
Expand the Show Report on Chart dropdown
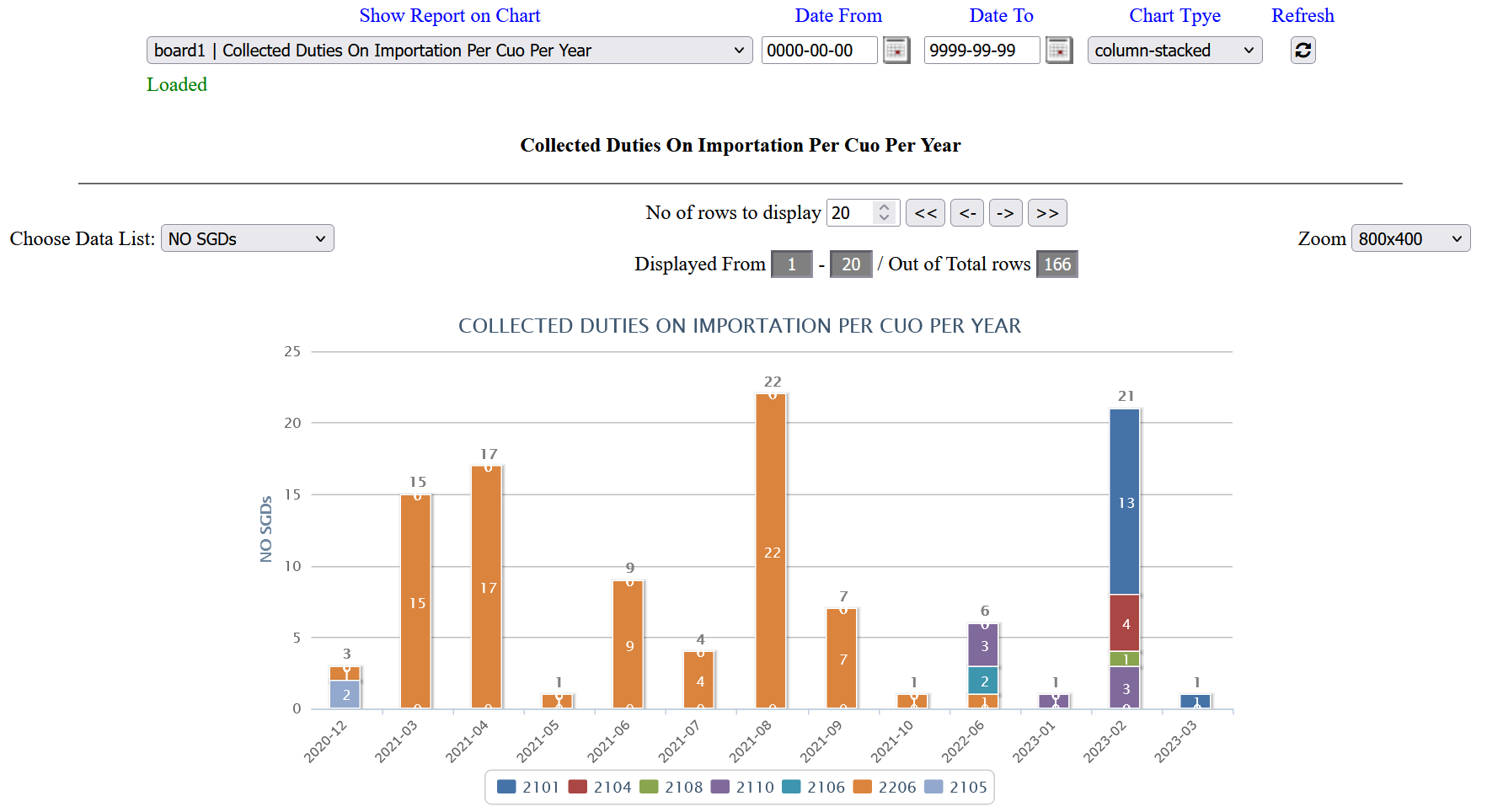pos(449,51)
